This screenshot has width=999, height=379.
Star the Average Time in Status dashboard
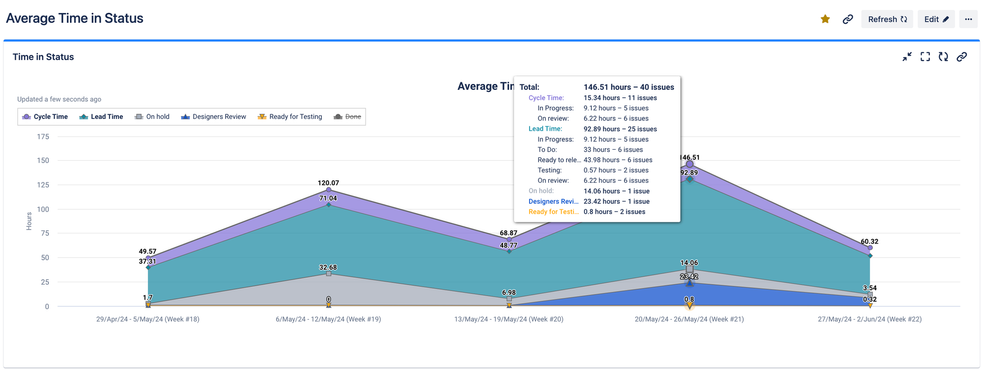[x=825, y=19]
